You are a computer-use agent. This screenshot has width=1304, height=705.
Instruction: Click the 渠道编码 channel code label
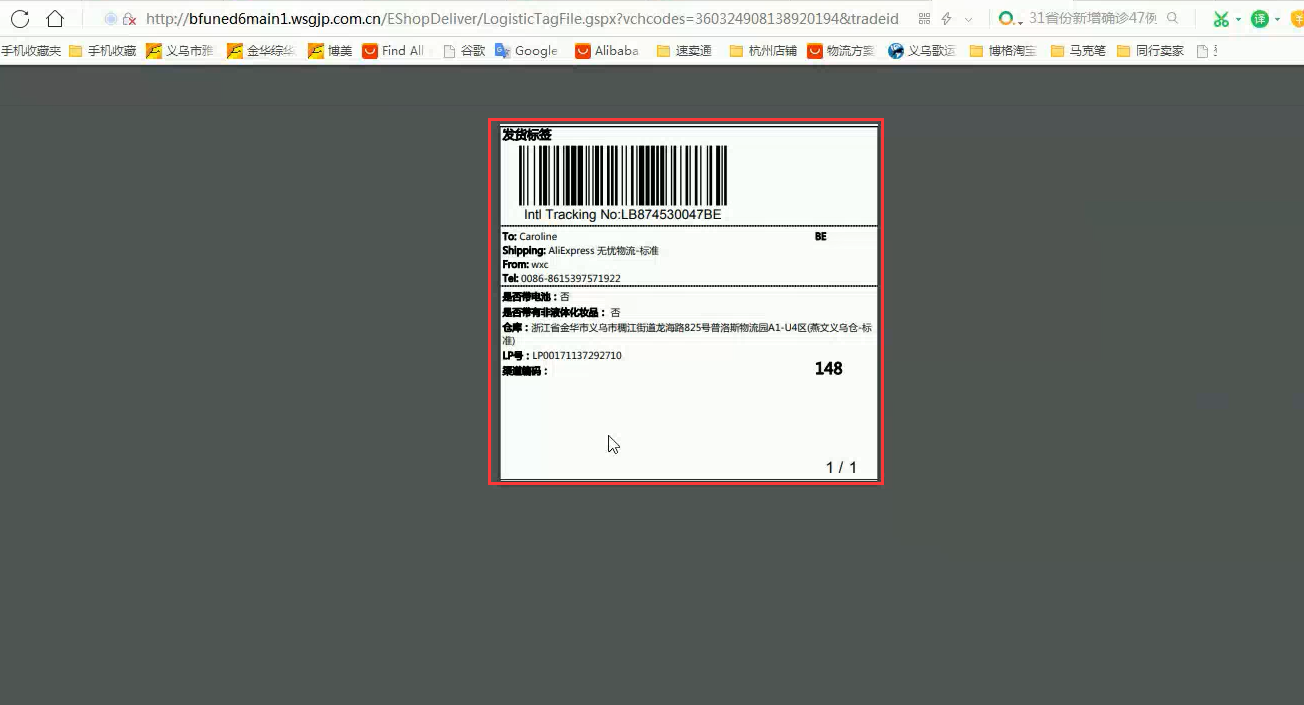point(525,371)
